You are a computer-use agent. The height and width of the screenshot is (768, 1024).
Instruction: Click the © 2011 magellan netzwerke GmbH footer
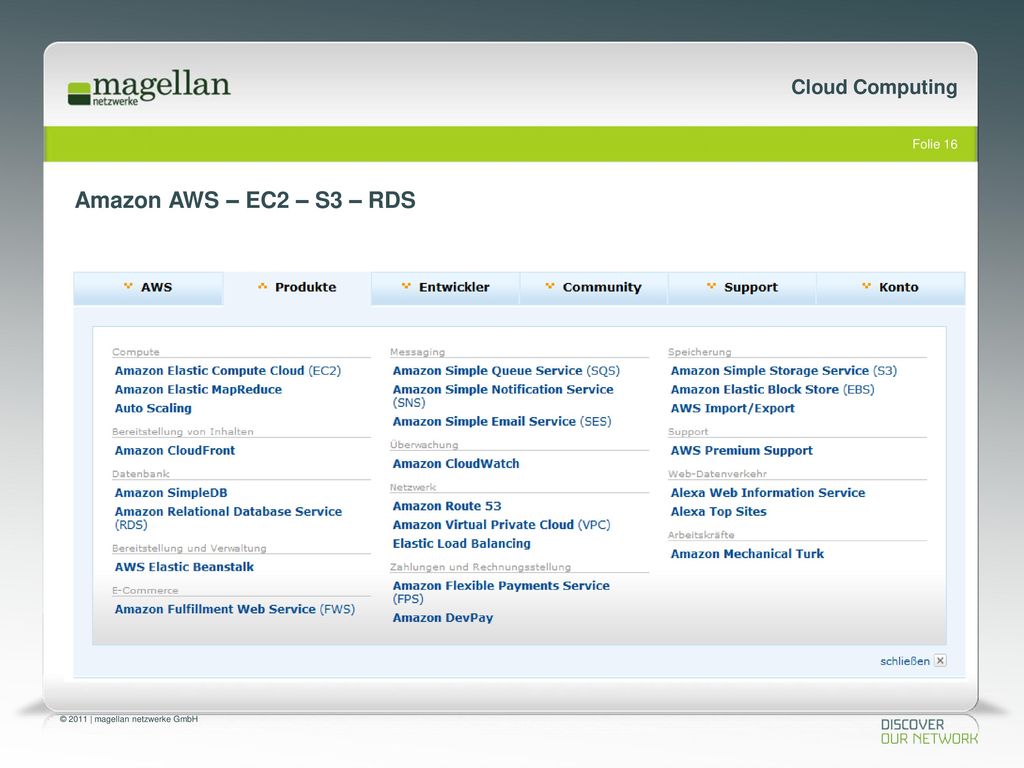click(x=129, y=719)
